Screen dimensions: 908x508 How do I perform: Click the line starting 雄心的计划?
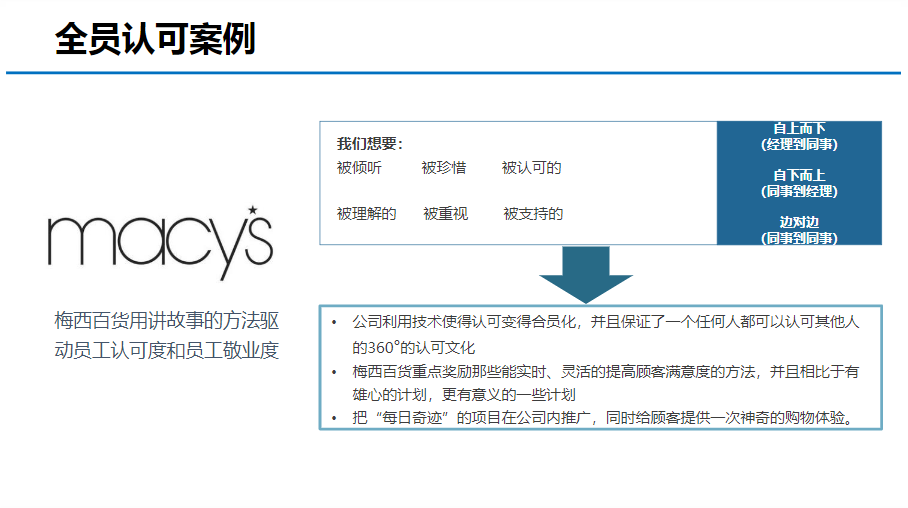point(463,395)
